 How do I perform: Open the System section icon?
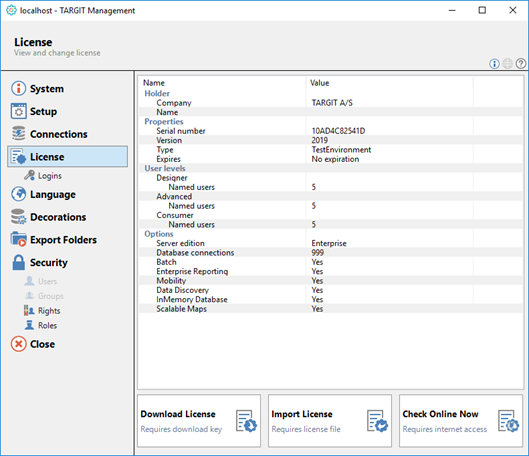[18, 88]
